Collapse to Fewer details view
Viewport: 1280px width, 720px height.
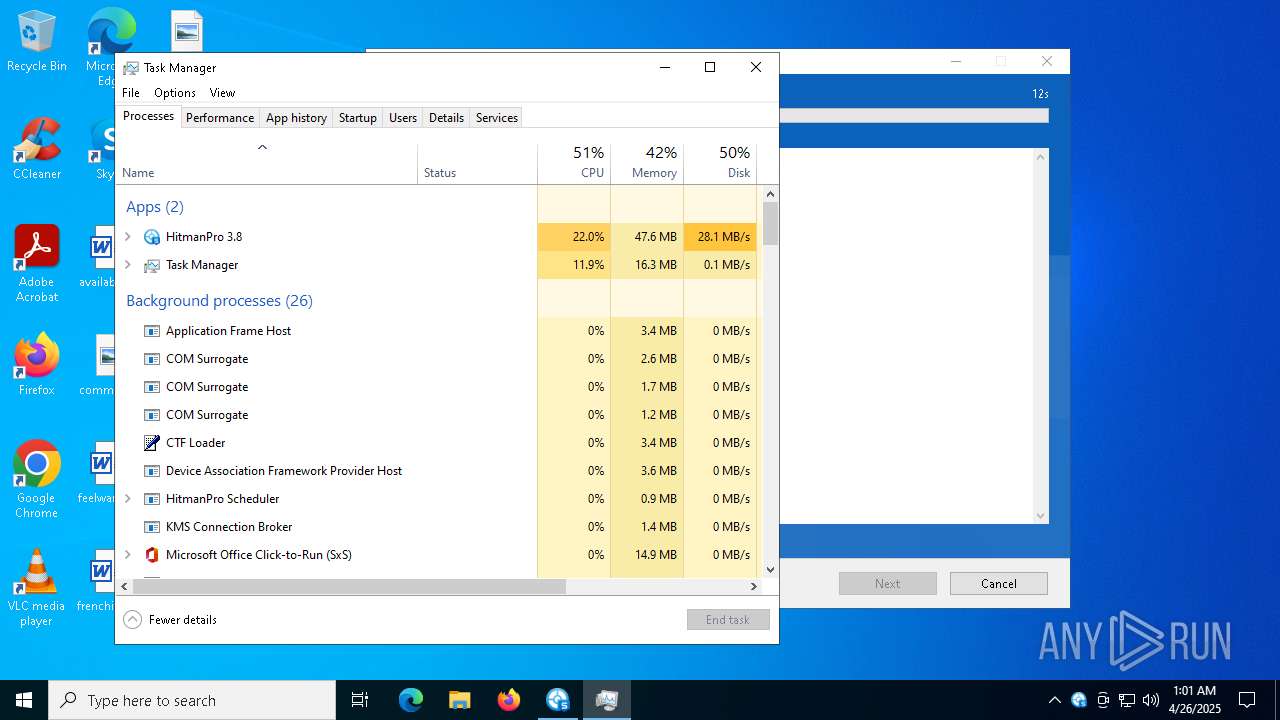(170, 620)
